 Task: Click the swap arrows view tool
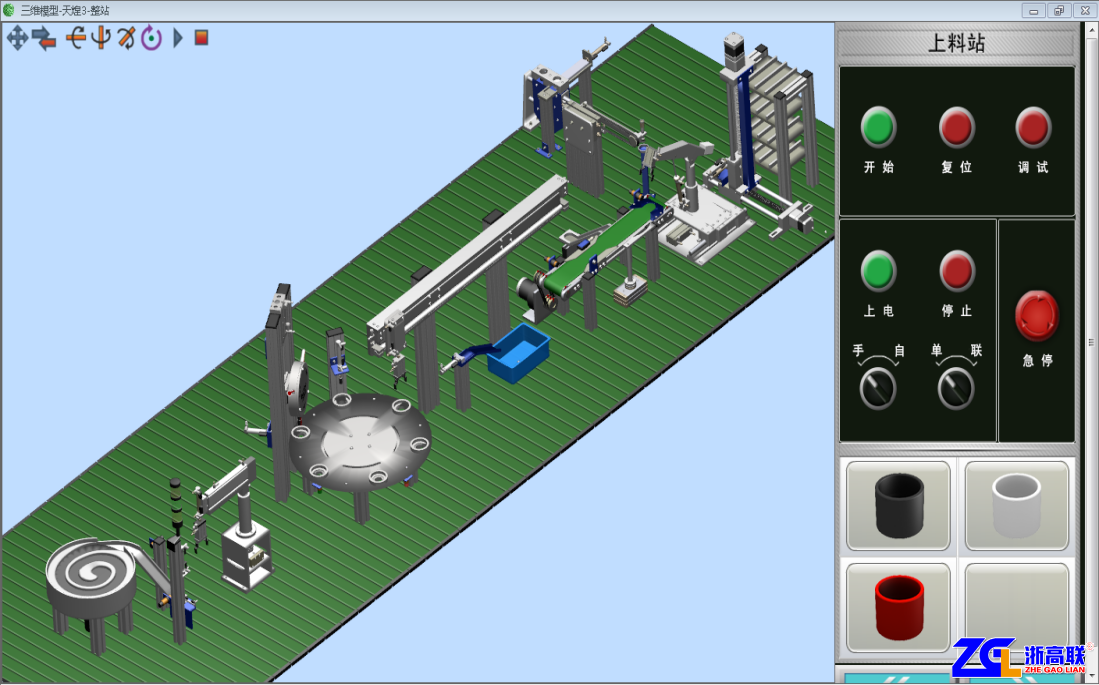point(44,38)
